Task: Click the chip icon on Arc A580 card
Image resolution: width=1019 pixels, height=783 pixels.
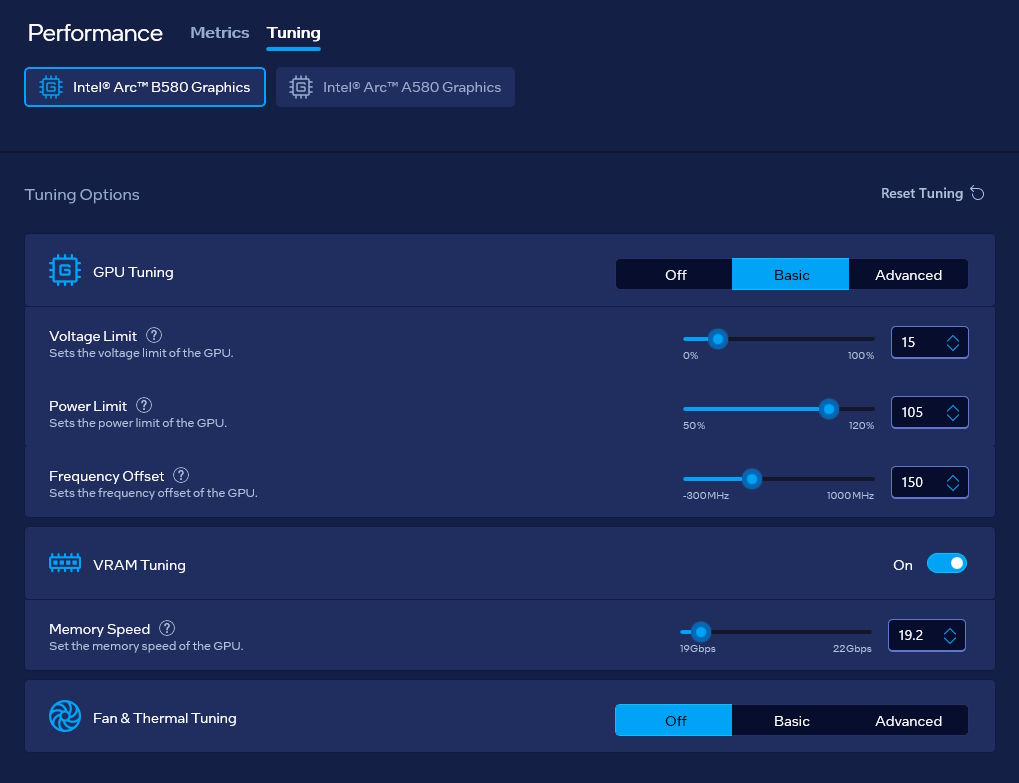Action: coord(301,87)
